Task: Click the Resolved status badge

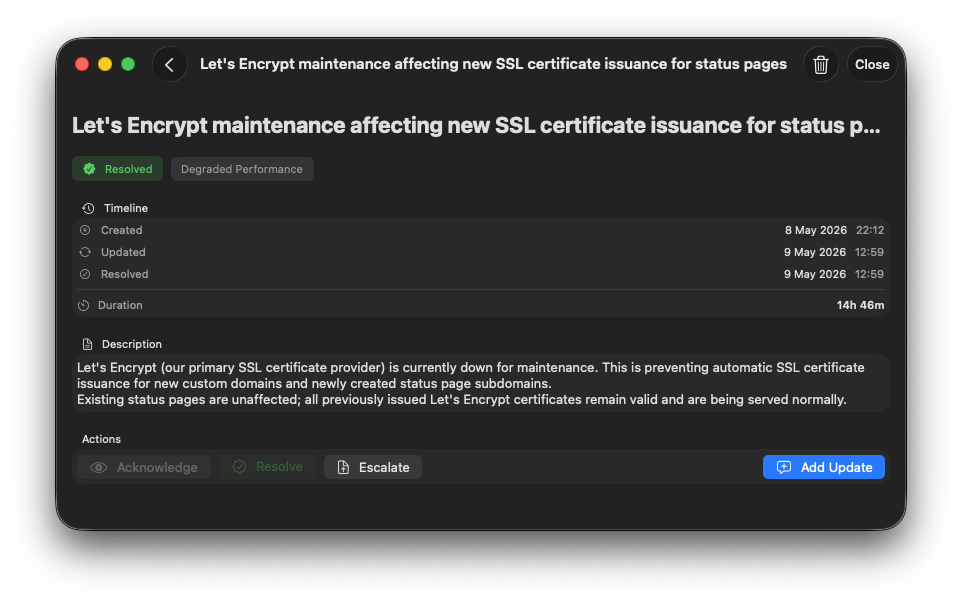Action: [118, 169]
